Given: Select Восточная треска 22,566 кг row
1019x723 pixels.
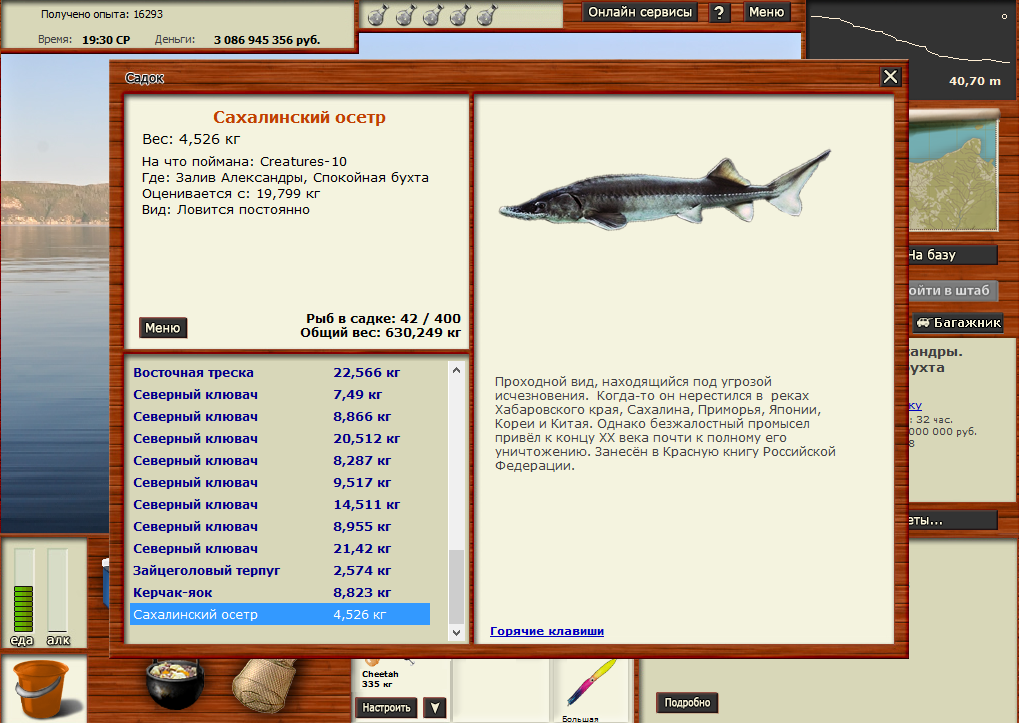Looking at the screenshot, I should [279, 373].
